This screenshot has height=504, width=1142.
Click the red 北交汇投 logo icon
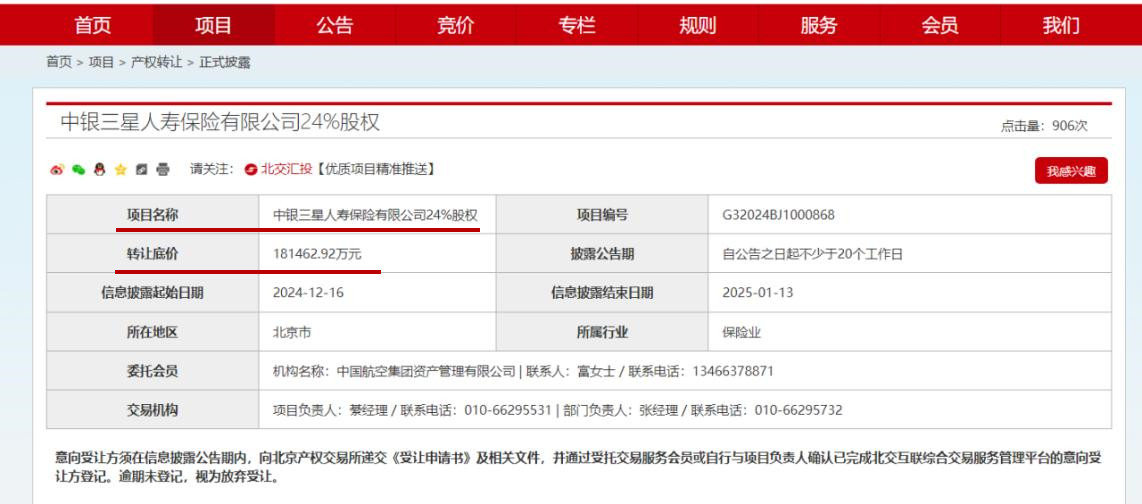(252, 169)
